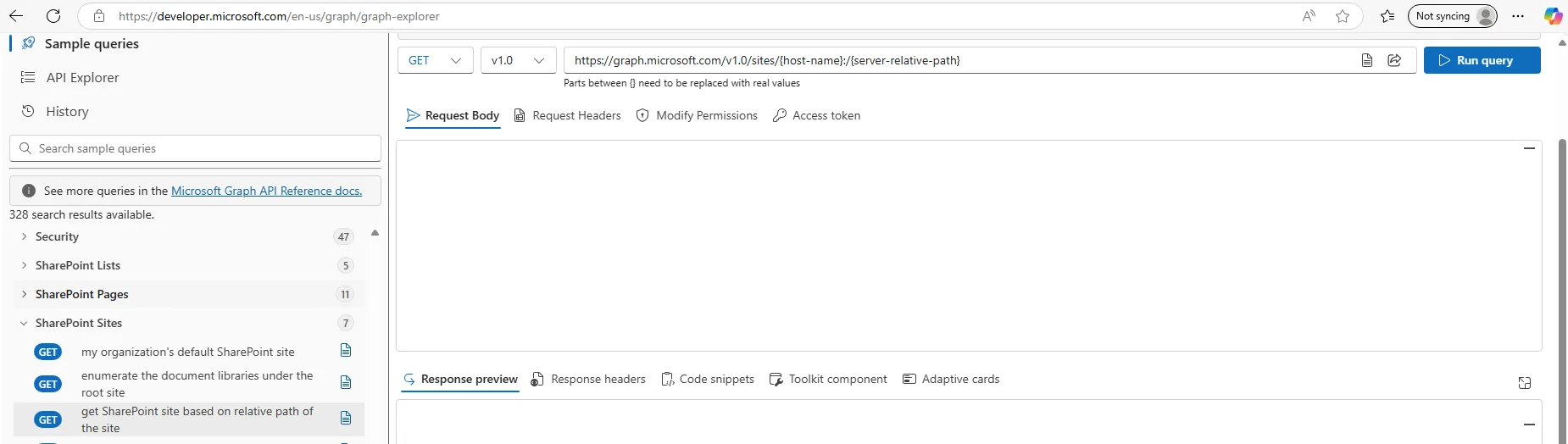Expand the Security category
Viewport: 1568px width, 444px height.
pos(187,236)
